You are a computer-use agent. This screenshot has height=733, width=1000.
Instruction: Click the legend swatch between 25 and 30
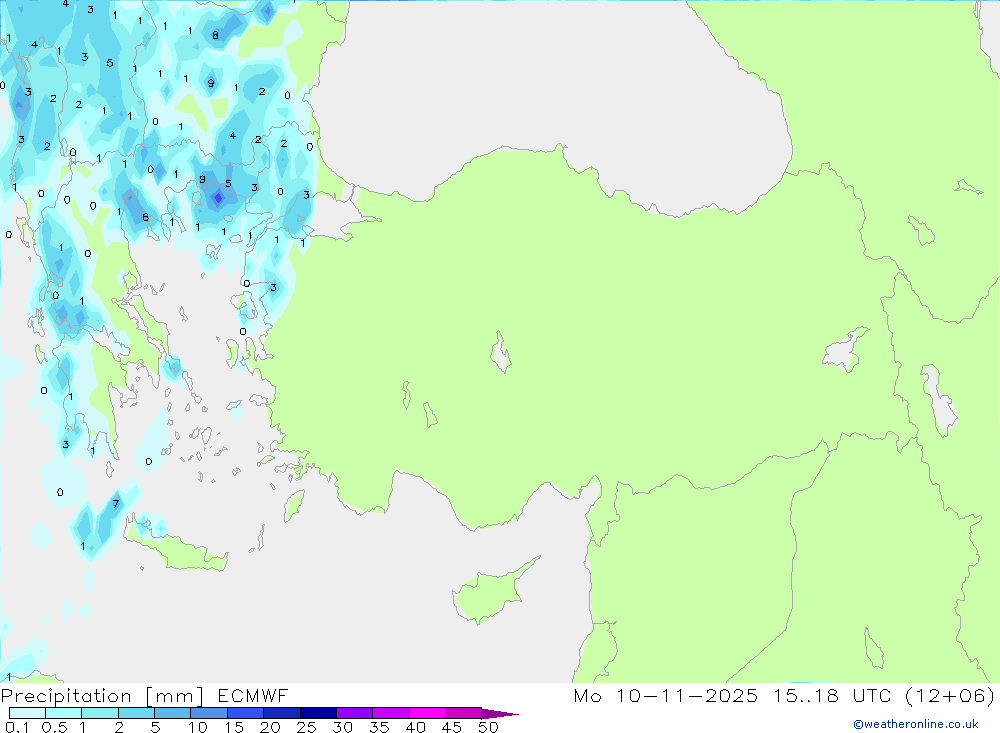[318, 713]
